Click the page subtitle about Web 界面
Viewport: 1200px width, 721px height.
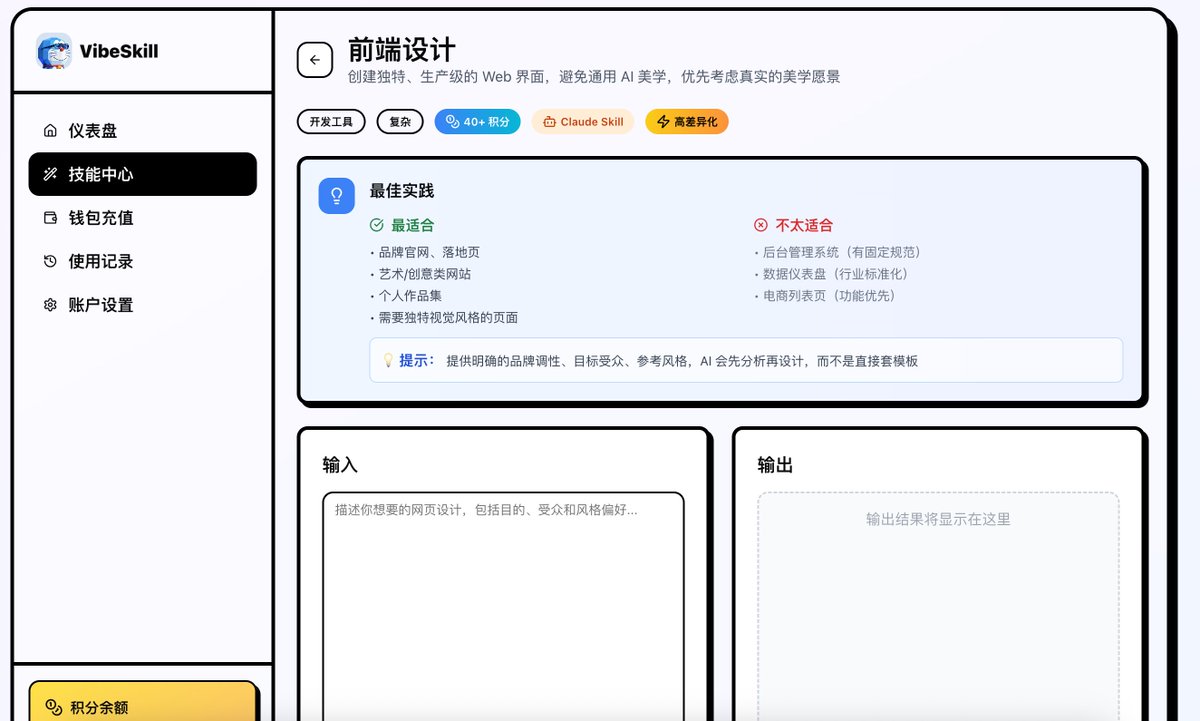tap(594, 77)
